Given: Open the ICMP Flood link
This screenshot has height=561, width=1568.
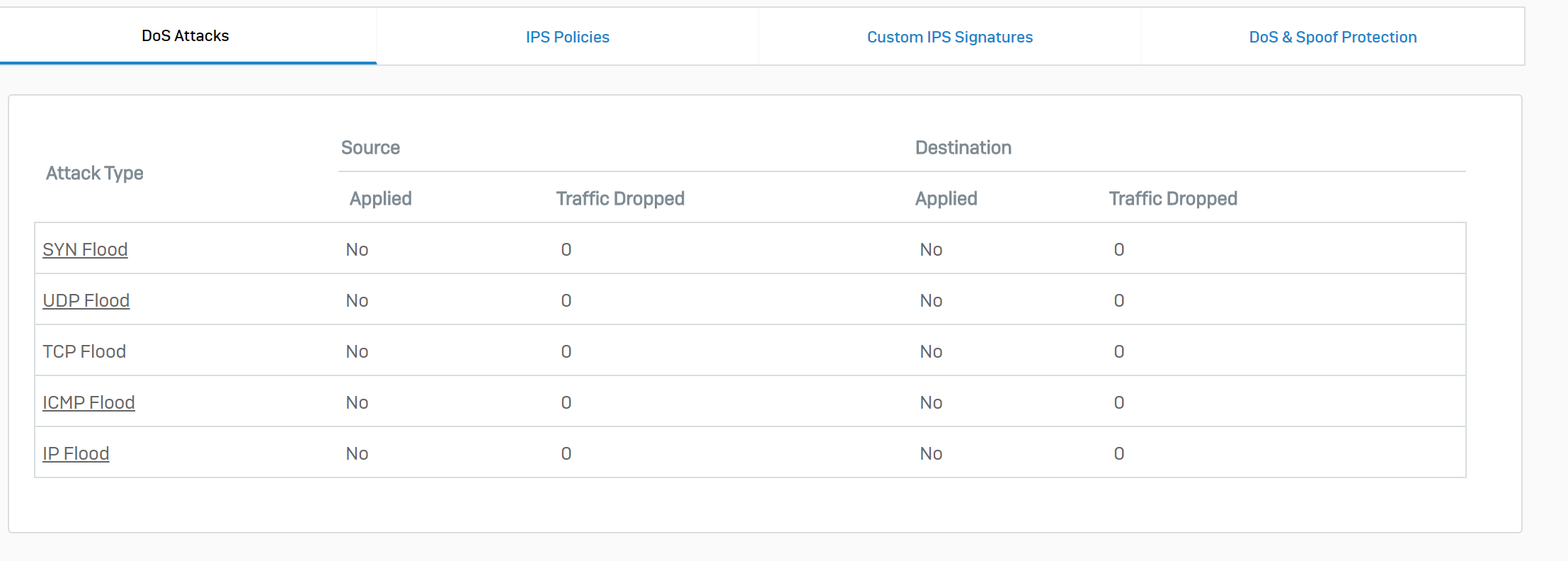Looking at the screenshot, I should pyautogui.click(x=88, y=402).
